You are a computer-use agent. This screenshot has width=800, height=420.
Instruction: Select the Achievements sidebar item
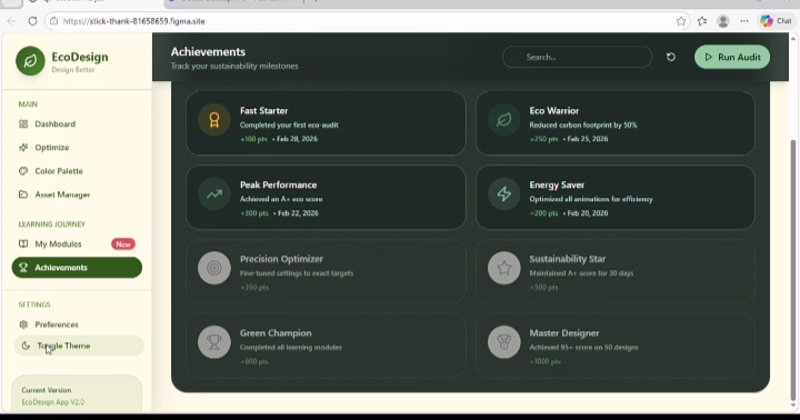[77, 267]
